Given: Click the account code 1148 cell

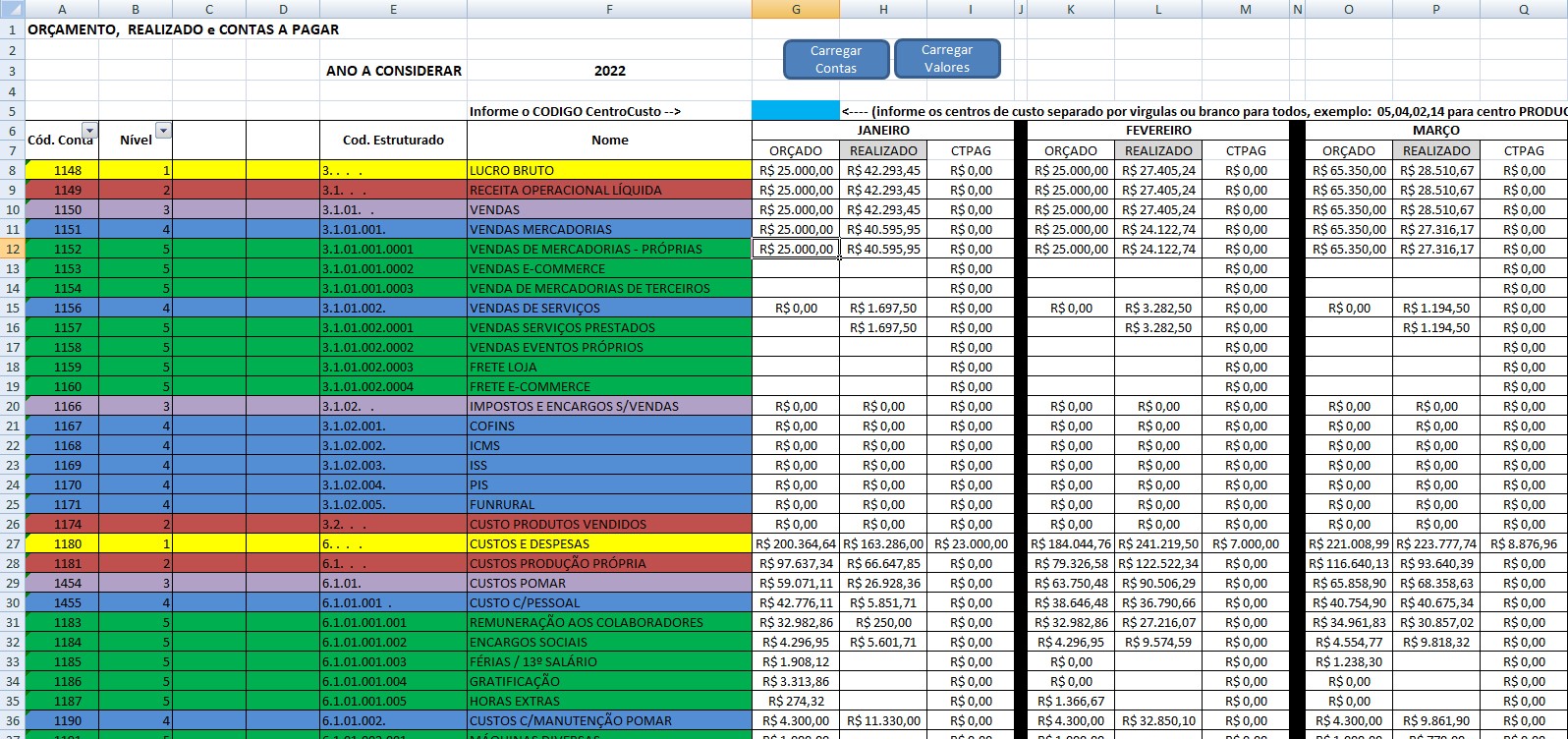Looking at the screenshot, I should (x=62, y=170).
